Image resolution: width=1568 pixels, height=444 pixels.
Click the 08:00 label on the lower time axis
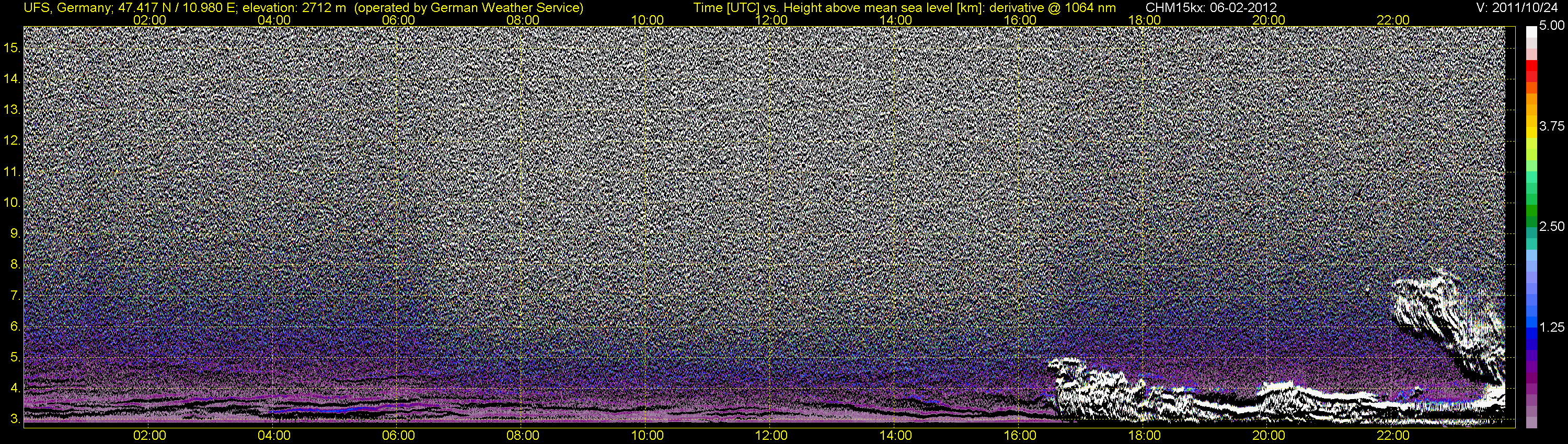[523, 436]
